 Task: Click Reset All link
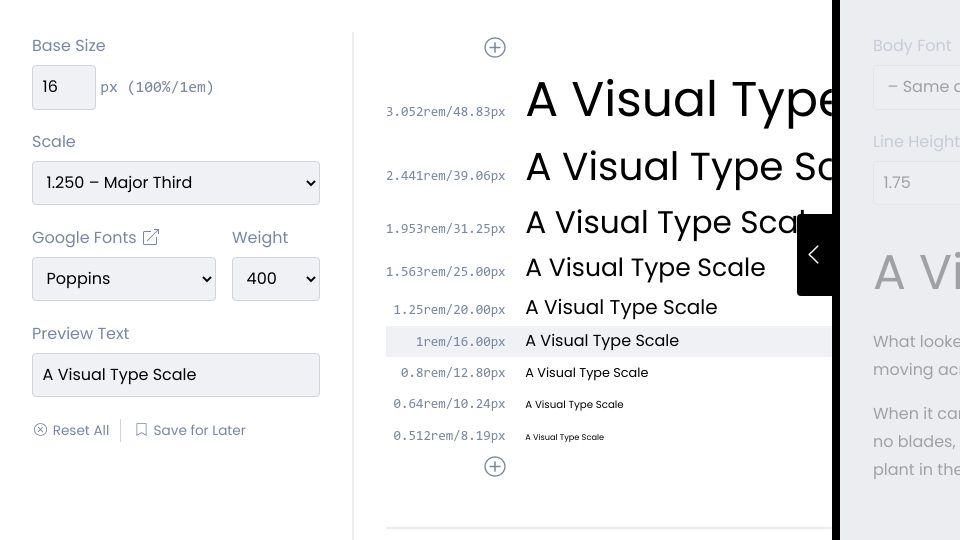tap(72, 430)
